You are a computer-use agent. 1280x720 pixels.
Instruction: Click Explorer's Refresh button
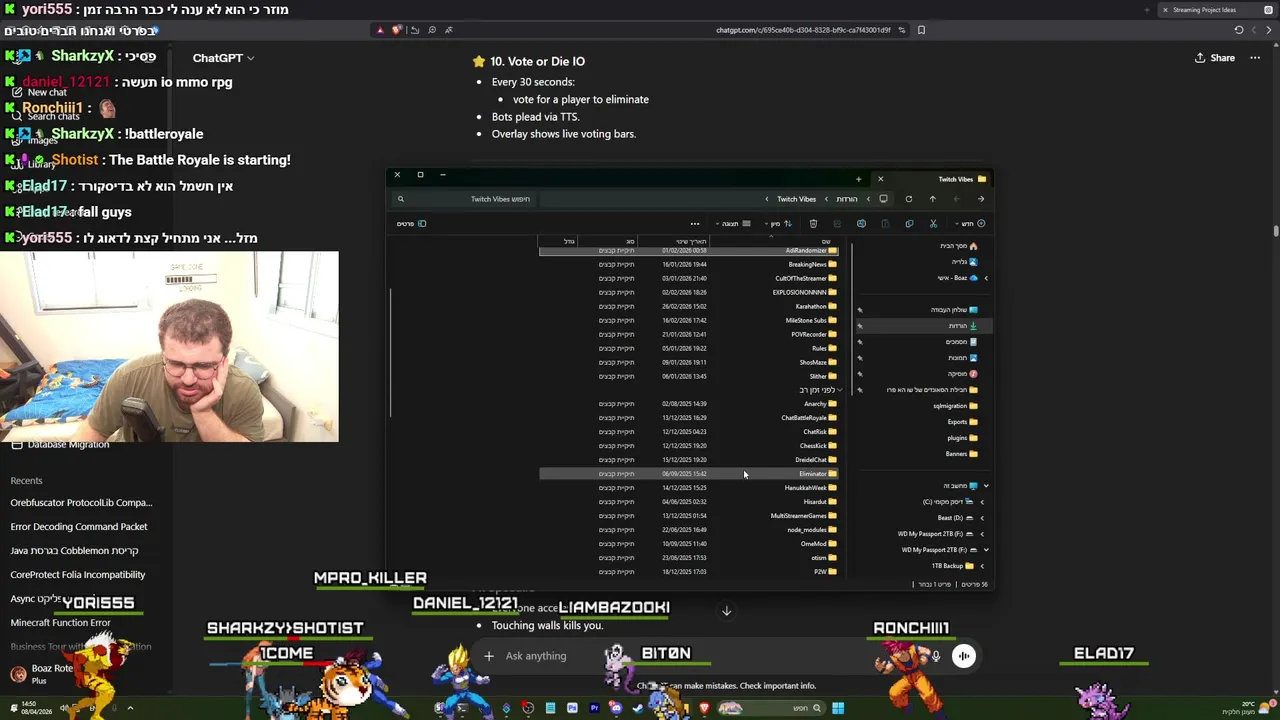click(909, 199)
